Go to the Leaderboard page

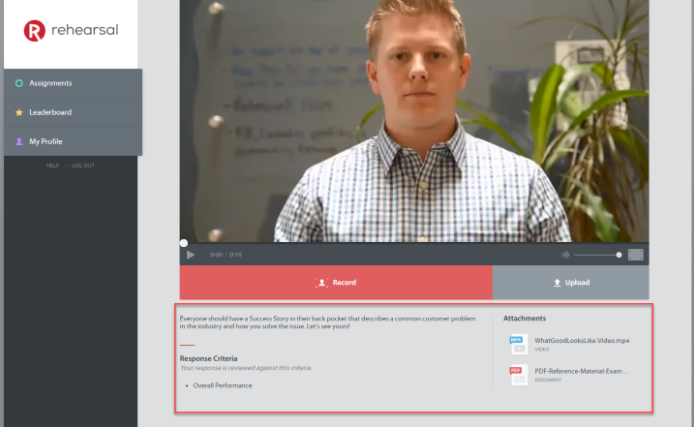[50, 112]
